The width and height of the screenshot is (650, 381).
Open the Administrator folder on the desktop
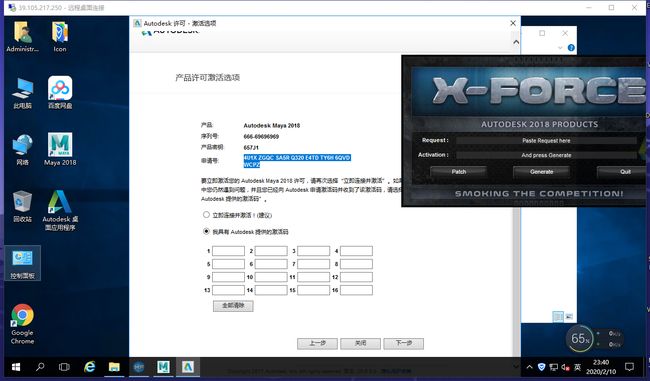click(x=22, y=37)
